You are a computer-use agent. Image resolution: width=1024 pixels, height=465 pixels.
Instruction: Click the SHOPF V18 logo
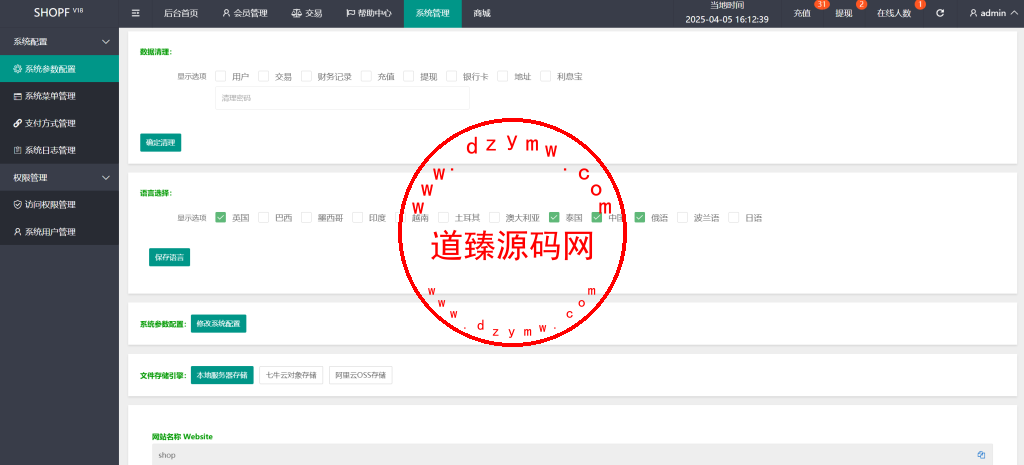[x=59, y=12]
